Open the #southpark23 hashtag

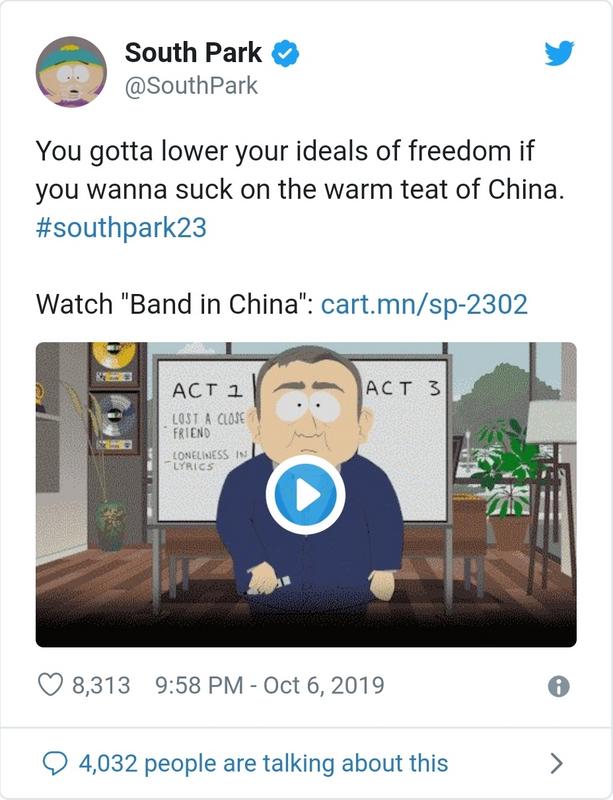[x=121, y=227]
